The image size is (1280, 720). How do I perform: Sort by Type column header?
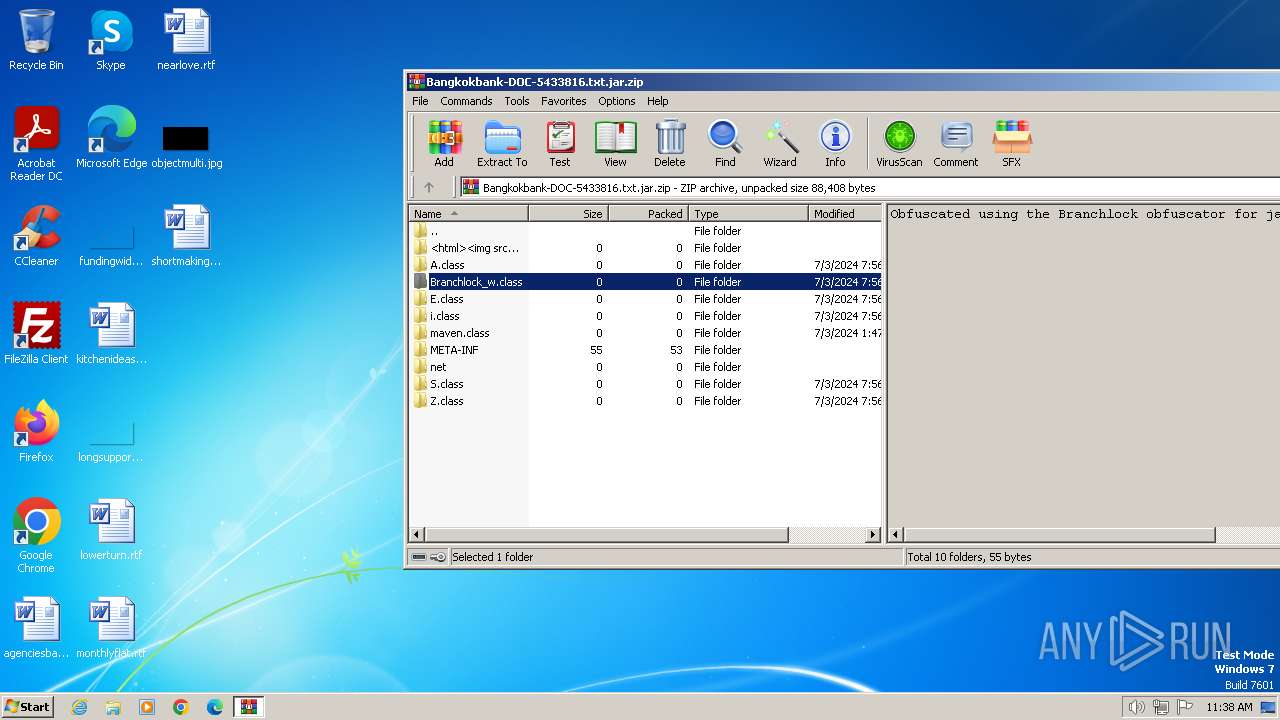click(748, 214)
